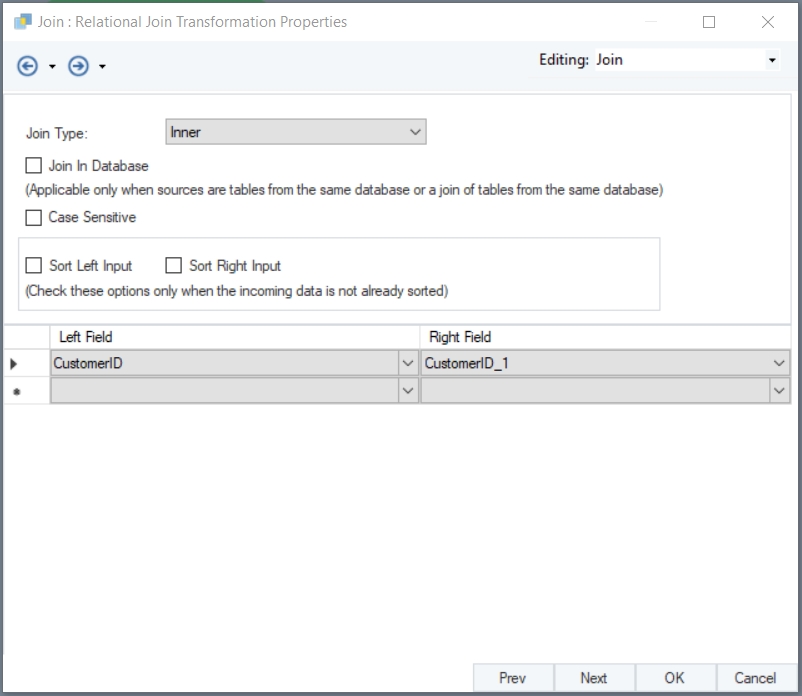Toggle the Case Sensitive checkbox
The height and width of the screenshot is (696, 802).
tap(34, 217)
